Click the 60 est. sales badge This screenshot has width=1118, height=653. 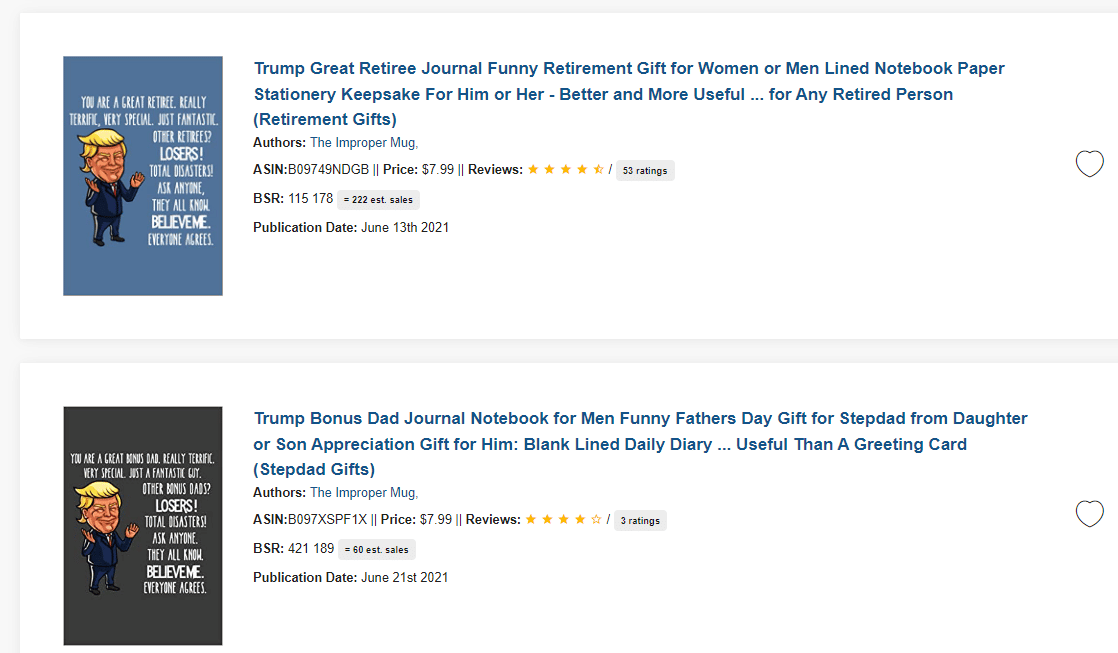(x=376, y=550)
